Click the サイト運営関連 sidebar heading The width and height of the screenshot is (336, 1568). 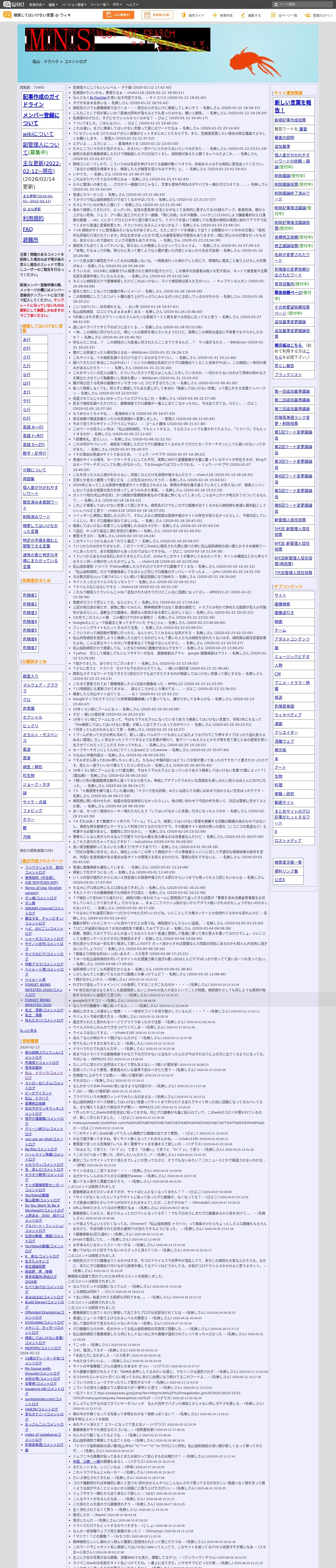(288, 93)
